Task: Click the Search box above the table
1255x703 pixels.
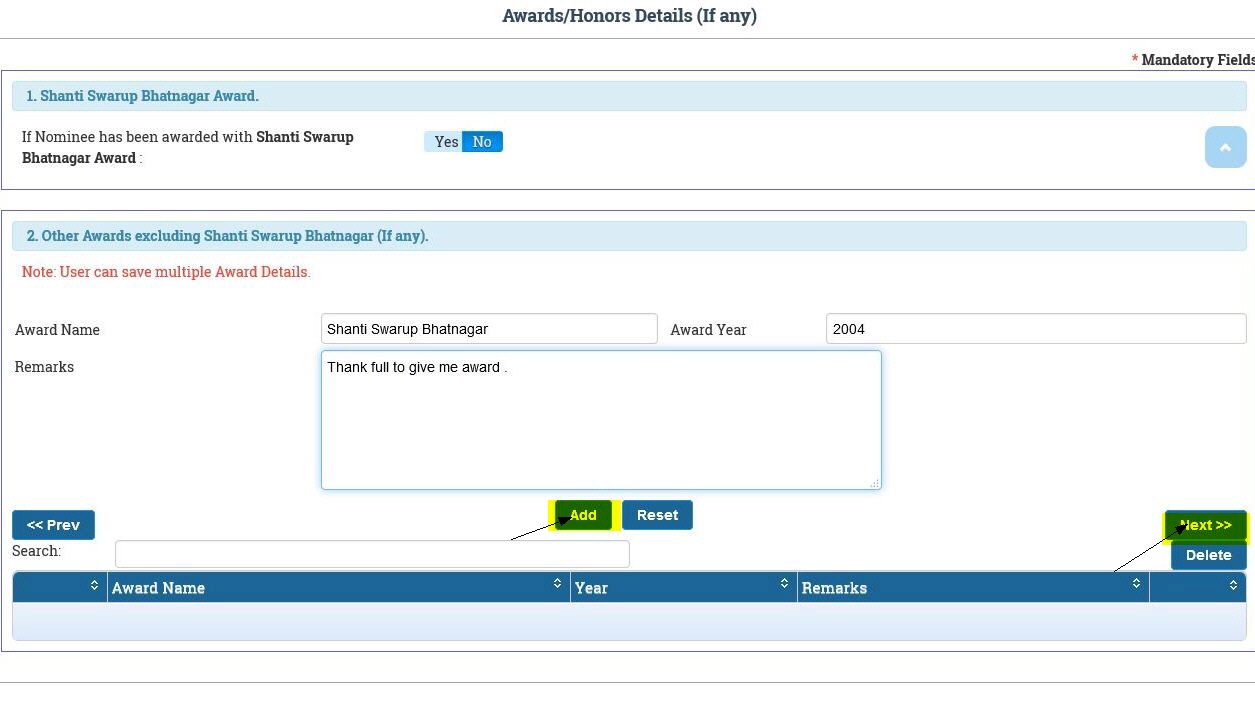Action: pos(372,554)
